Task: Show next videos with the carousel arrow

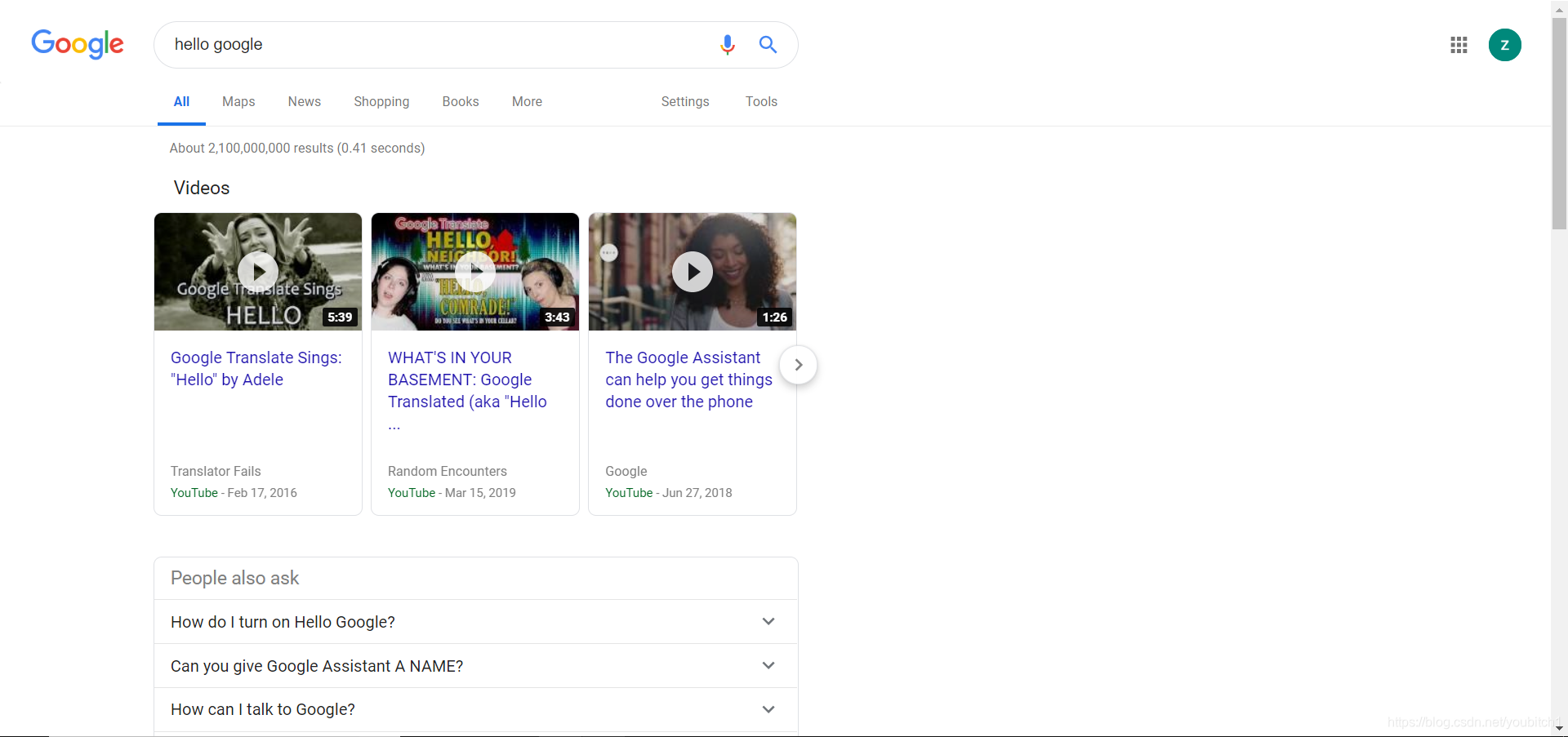Action: click(x=798, y=365)
